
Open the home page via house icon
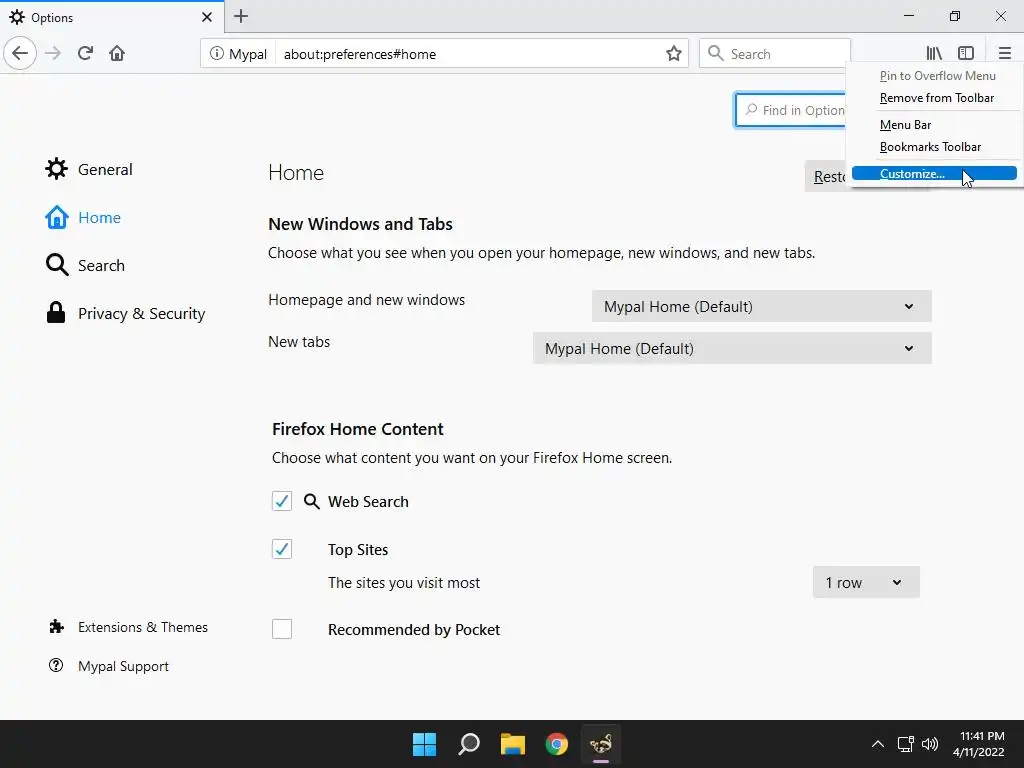tap(117, 53)
